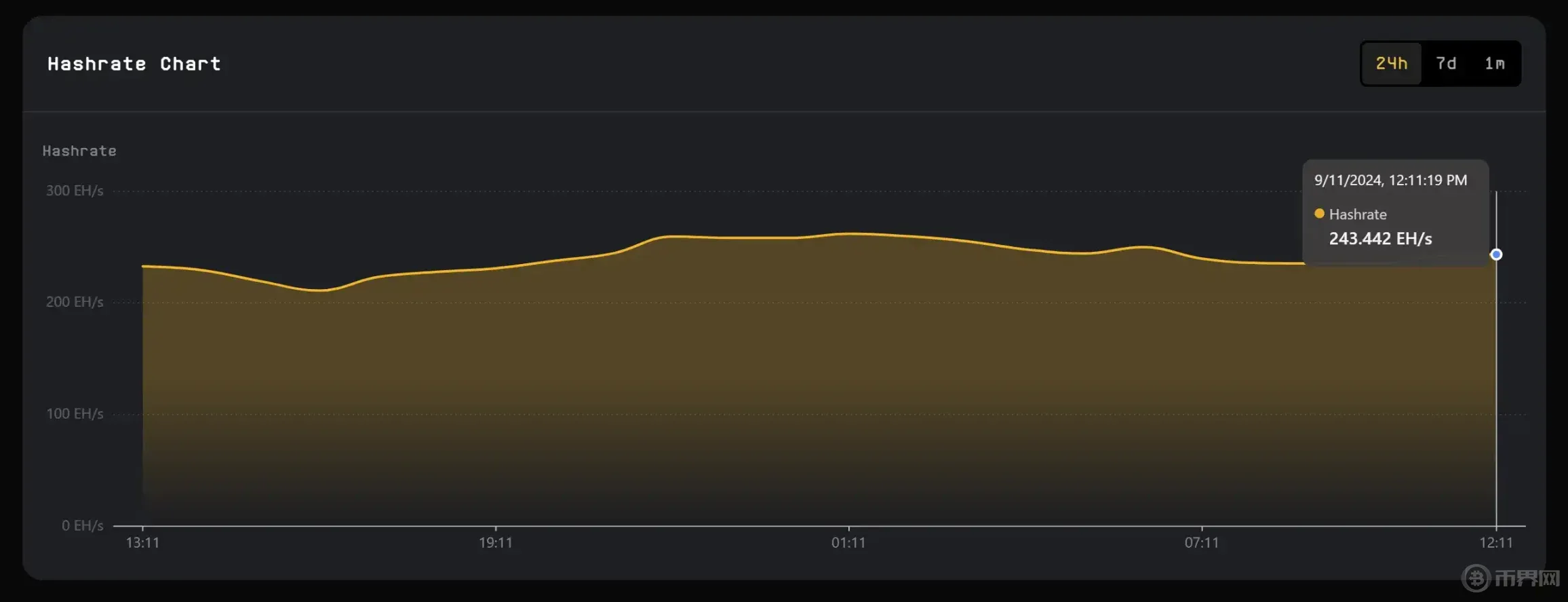Click the Hashrate y-axis title label

point(79,151)
